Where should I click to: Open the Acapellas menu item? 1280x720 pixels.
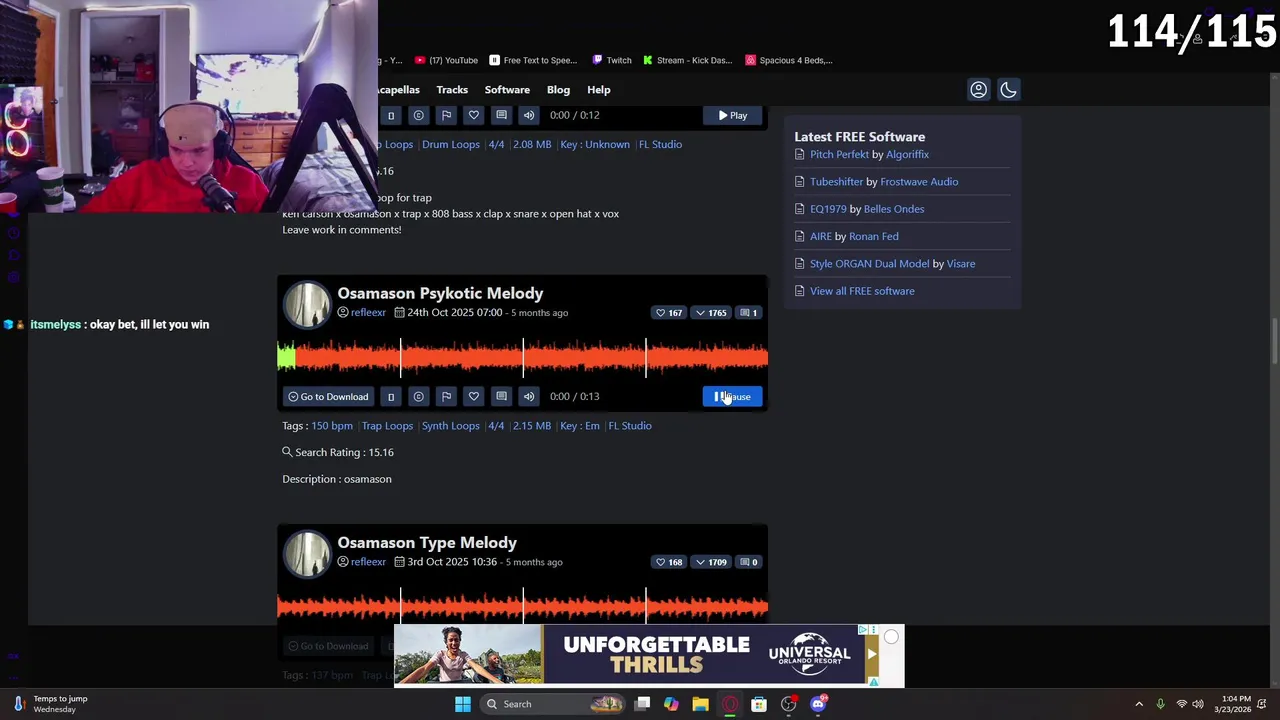point(398,90)
